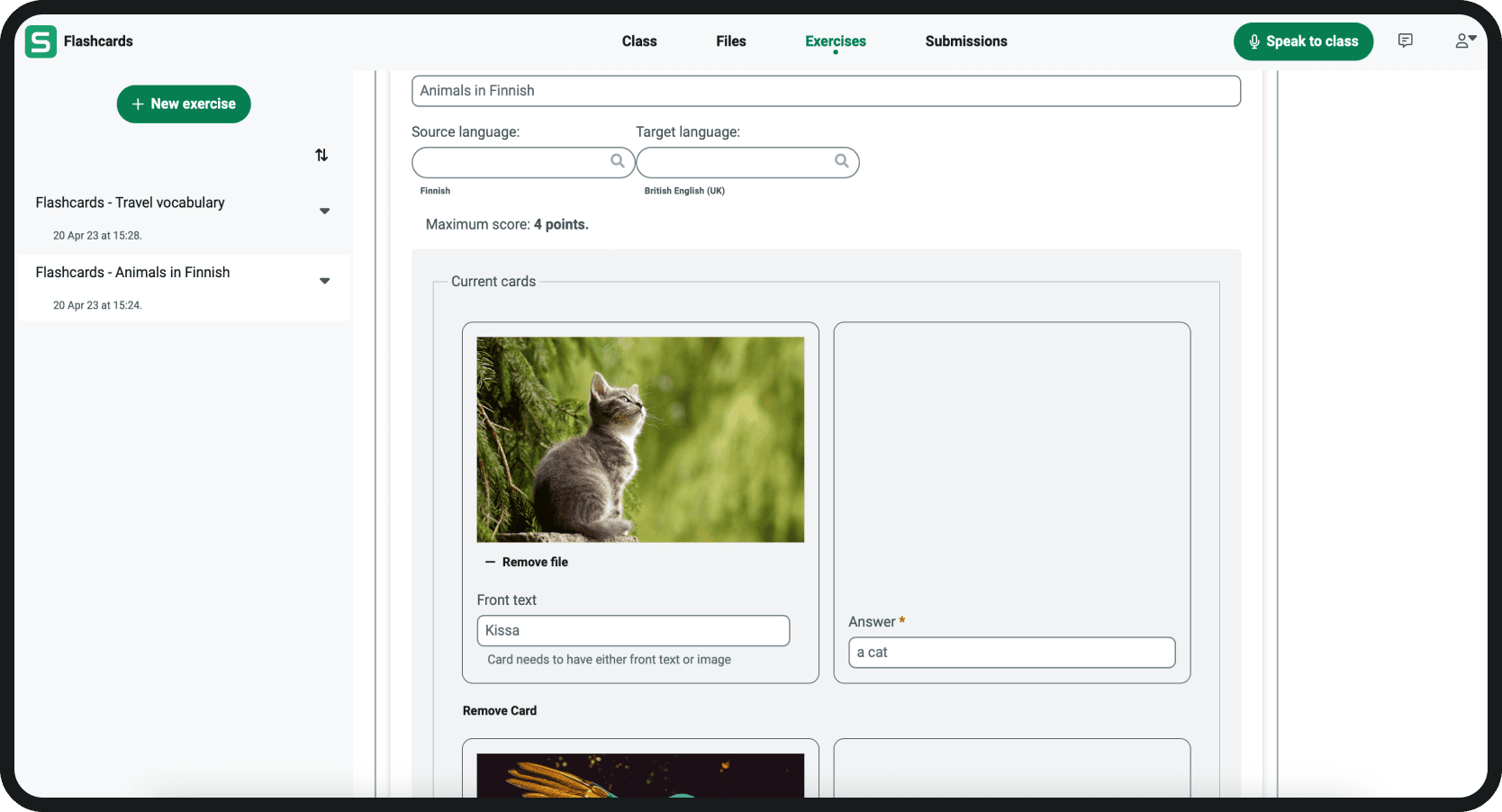The image size is (1502, 812).
Task: Click the Front text field containing Kissa
Action: [x=632, y=630]
